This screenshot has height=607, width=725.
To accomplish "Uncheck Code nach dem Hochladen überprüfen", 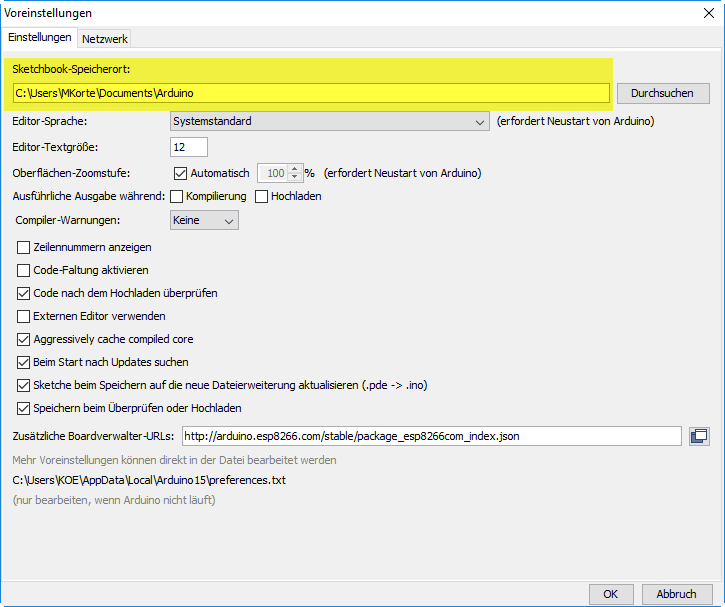I will point(24,293).
